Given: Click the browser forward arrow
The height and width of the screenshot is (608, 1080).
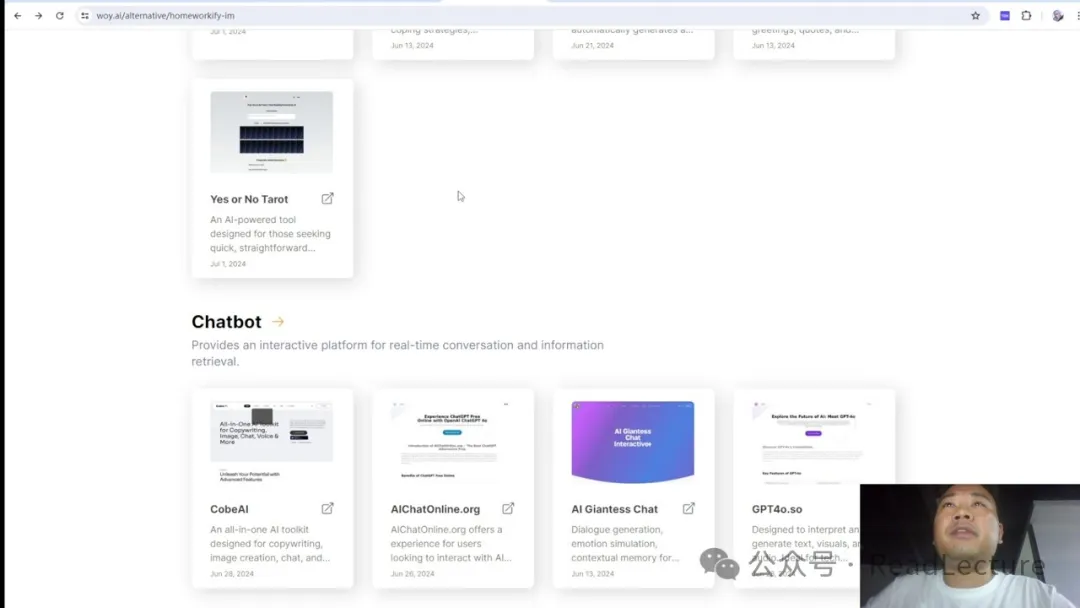Looking at the screenshot, I should pyautogui.click(x=38, y=16).
